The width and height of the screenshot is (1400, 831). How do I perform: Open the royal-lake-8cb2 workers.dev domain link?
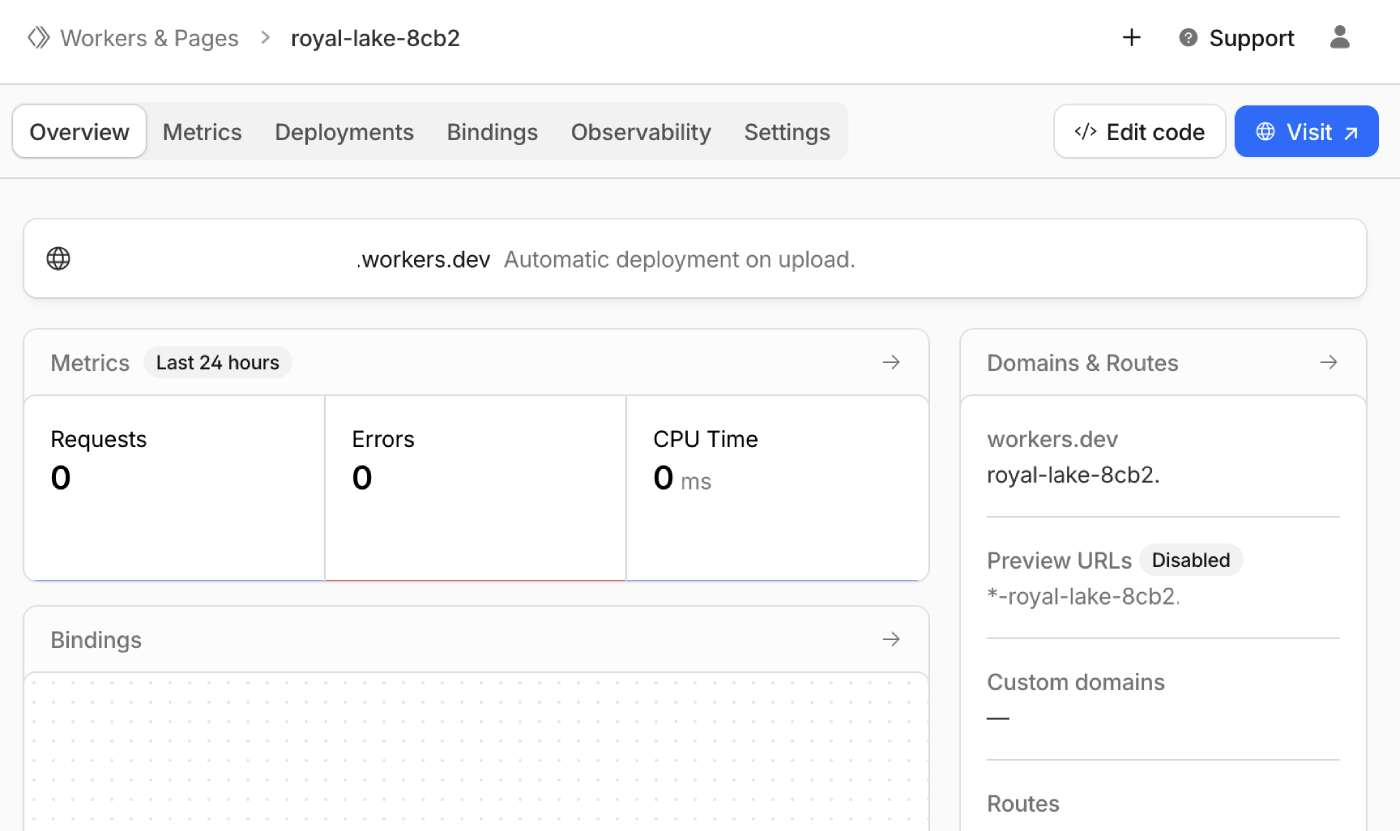1073,475
